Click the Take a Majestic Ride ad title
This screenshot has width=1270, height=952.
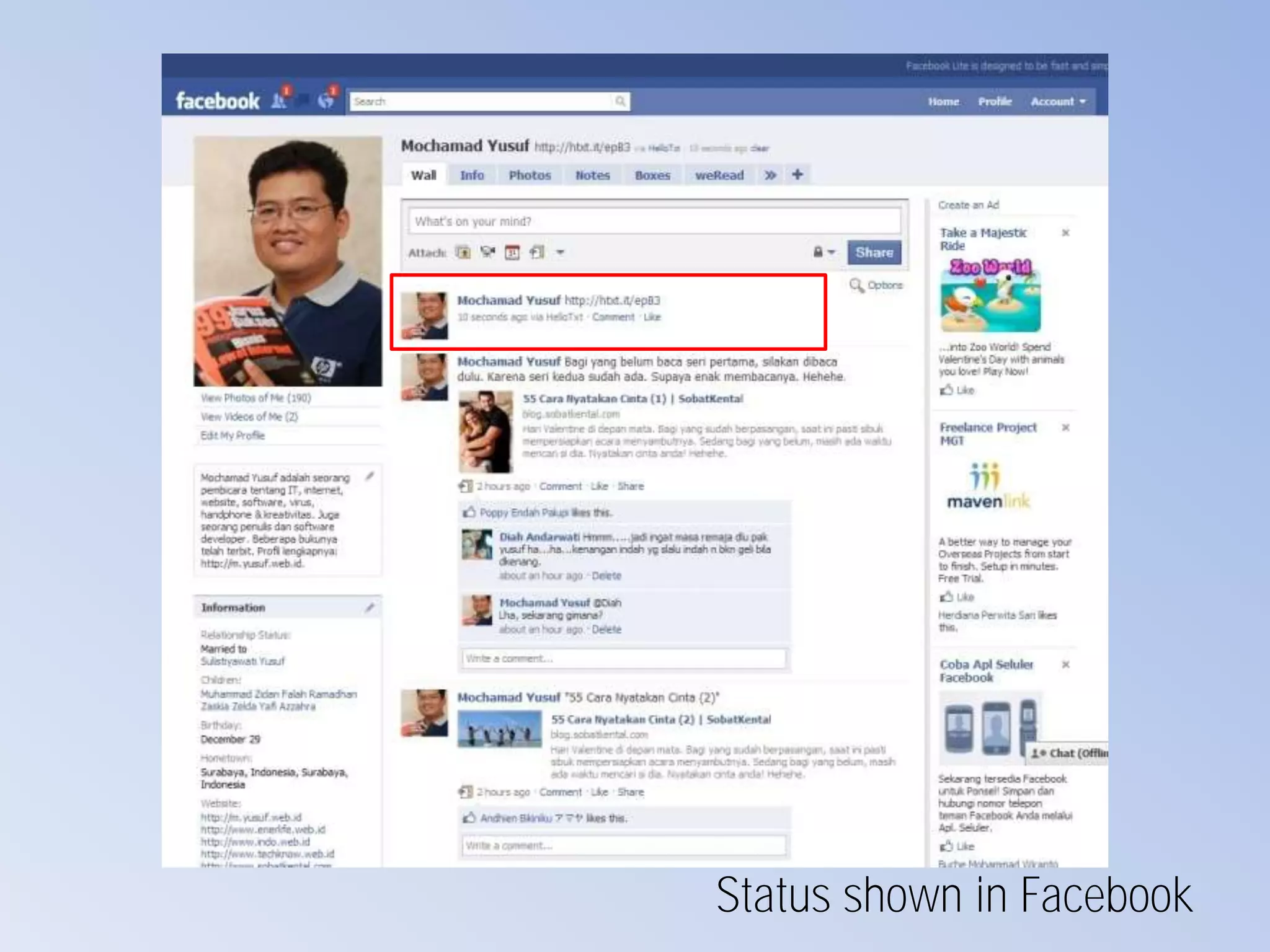[983, 239]
